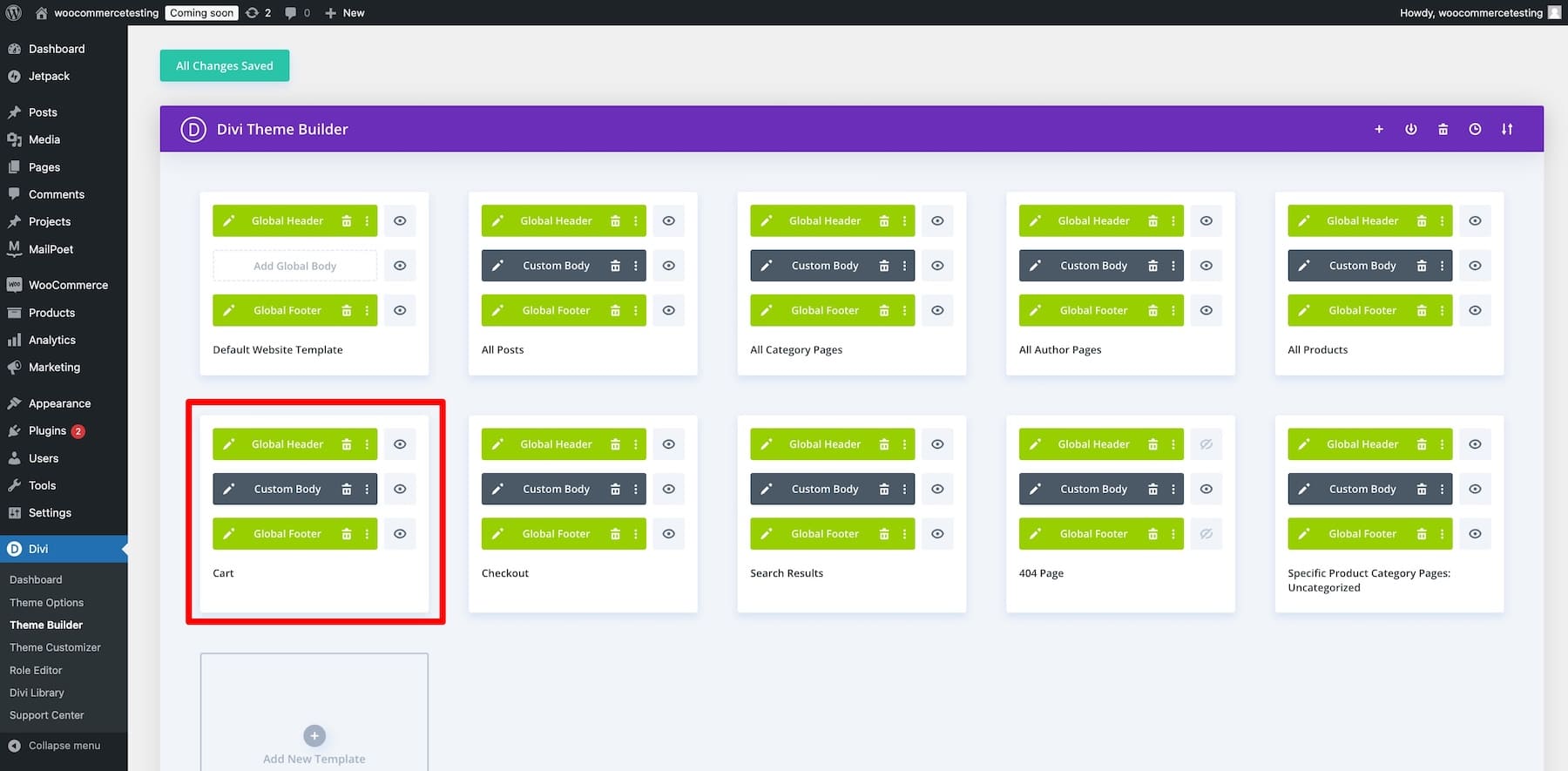Viewport: 1568px width, 771px height.
Task: Open Custom Body options menu in All Category Pages
Action: pyautogui.click(x=904, y=266)
